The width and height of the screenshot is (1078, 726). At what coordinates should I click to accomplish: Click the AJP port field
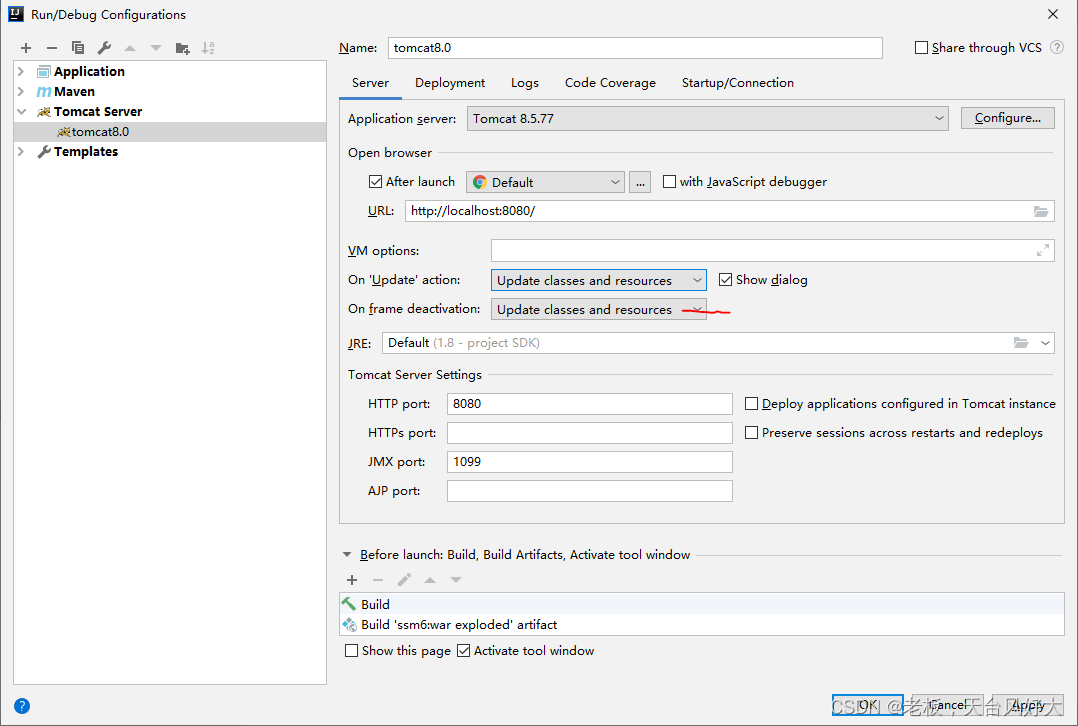(x=590, y=491)
